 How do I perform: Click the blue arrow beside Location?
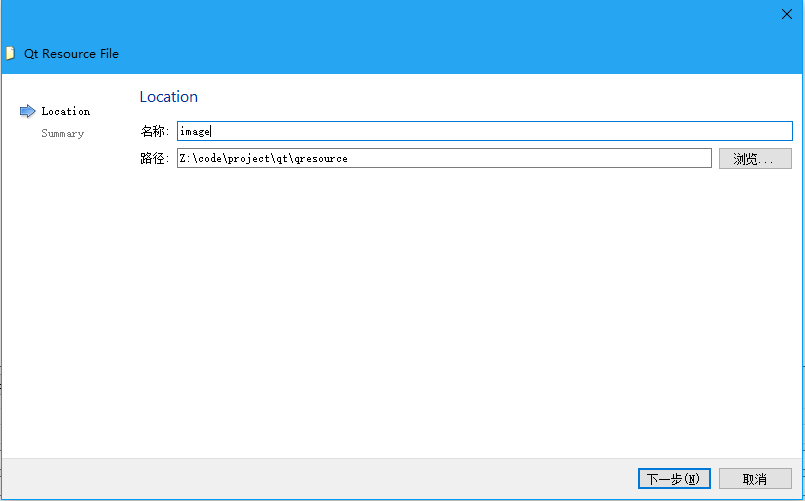coord(27,111)
